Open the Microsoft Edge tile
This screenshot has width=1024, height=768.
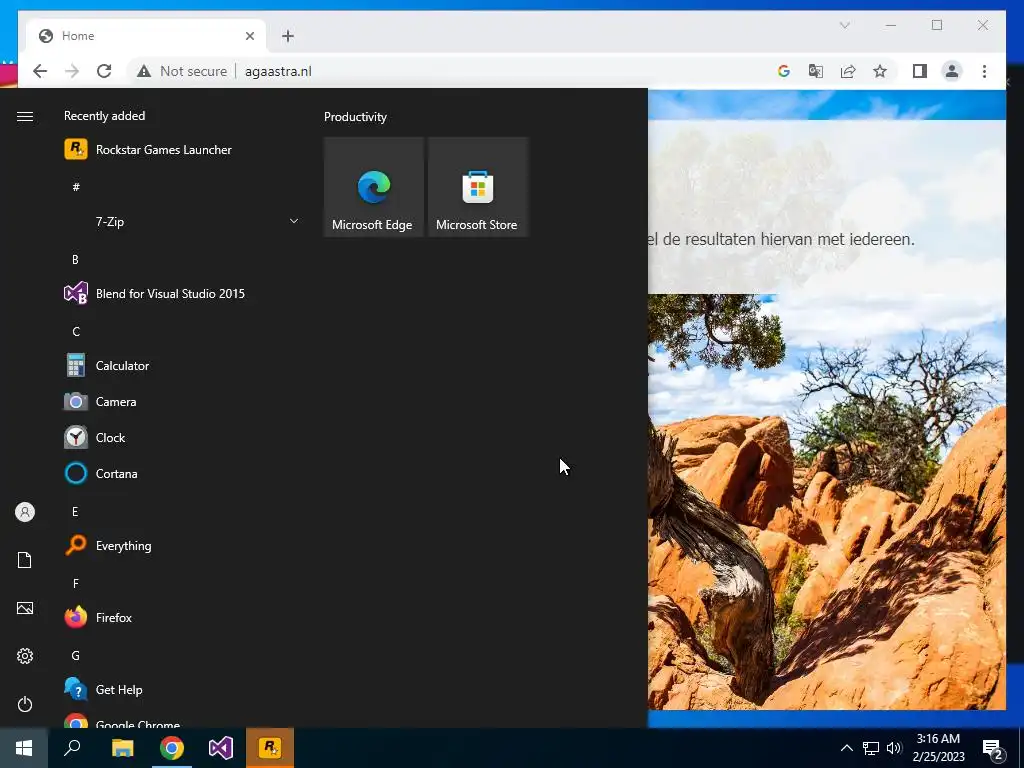coord(374,187)
